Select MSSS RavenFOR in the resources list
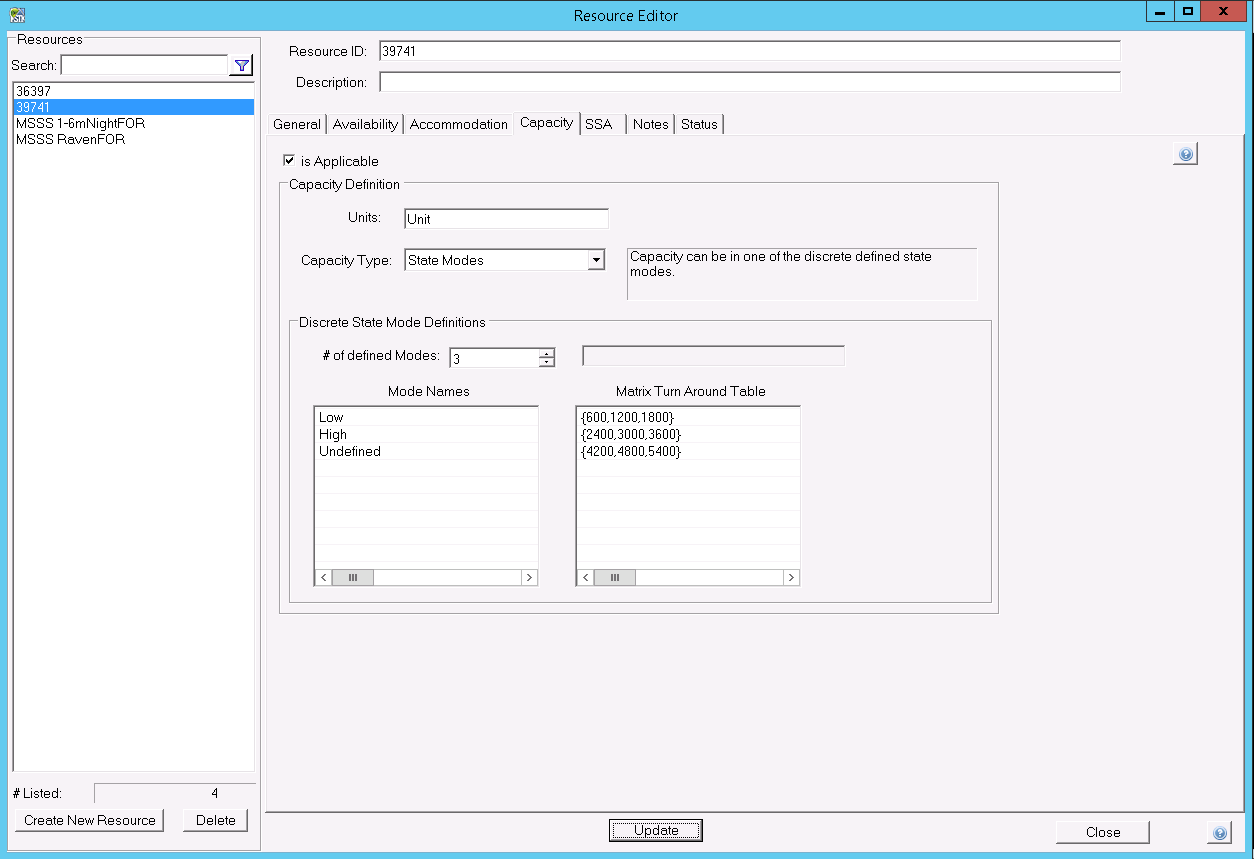Image resolution: width=1254 pixels, height=859 pixels. click(70, 140)
